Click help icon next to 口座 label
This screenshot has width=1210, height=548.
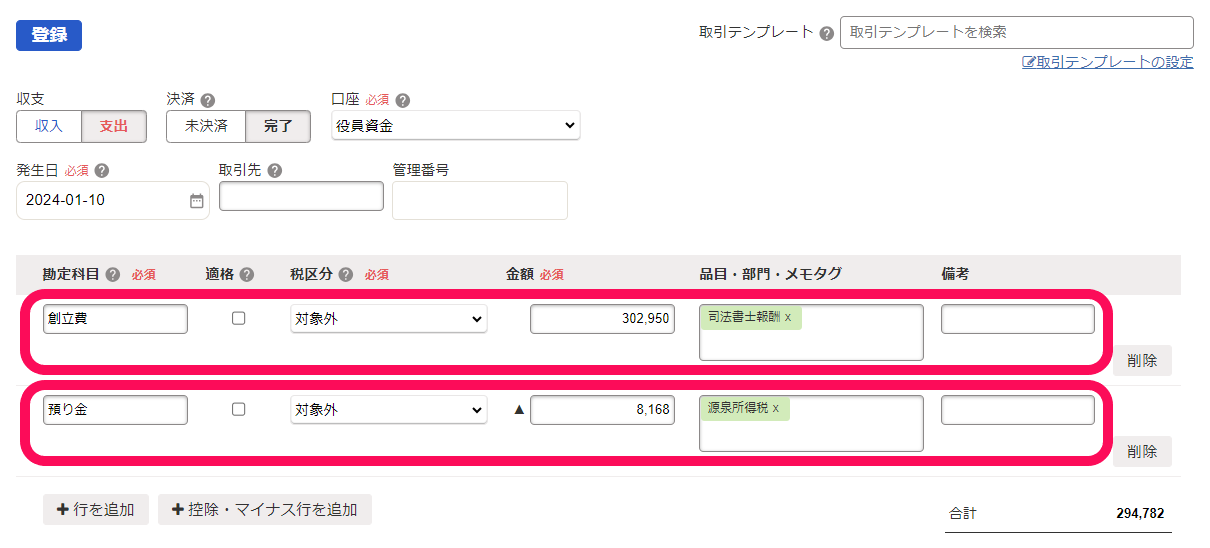click(403, 100)
